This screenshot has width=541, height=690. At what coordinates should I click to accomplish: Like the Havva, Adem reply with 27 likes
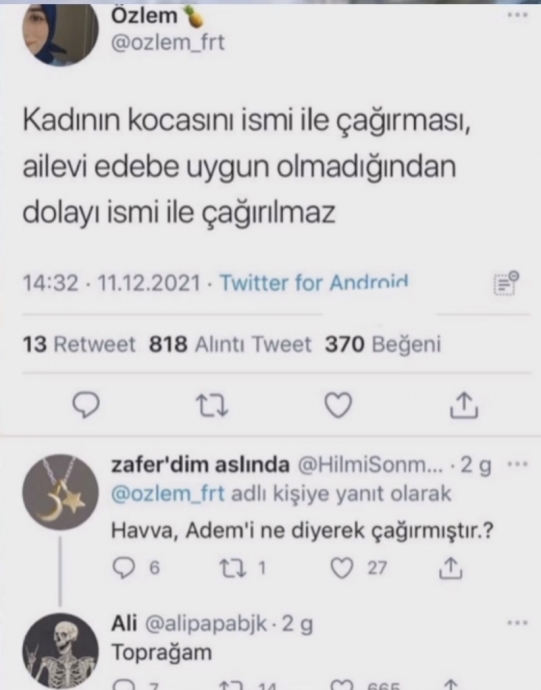[x=358, y=568]
